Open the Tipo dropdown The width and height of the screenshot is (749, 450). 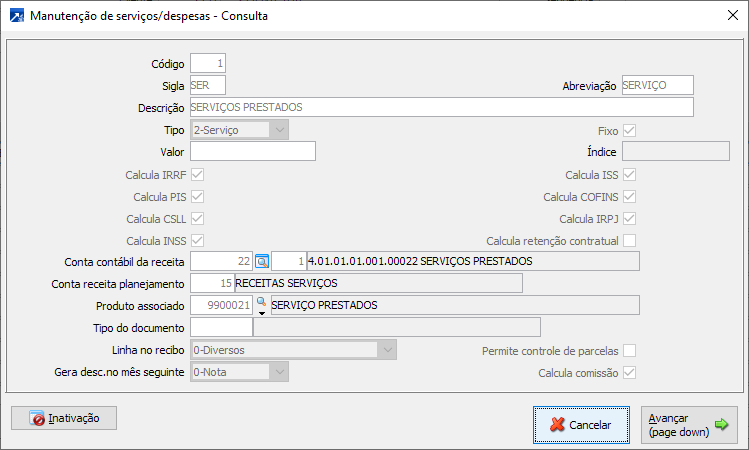coord(280,129)
